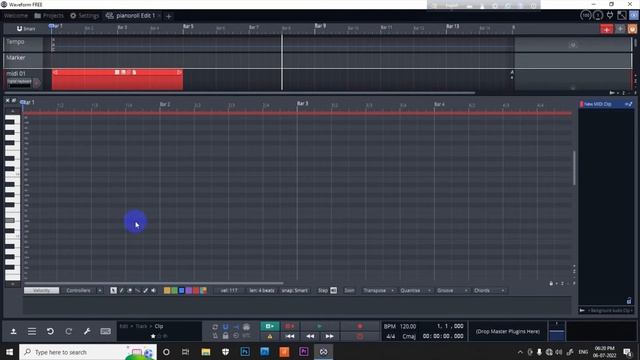The height and width of the screenshot is (360, 640).
Task: Choose the purple note colour swatch
Action: (189, 291)
